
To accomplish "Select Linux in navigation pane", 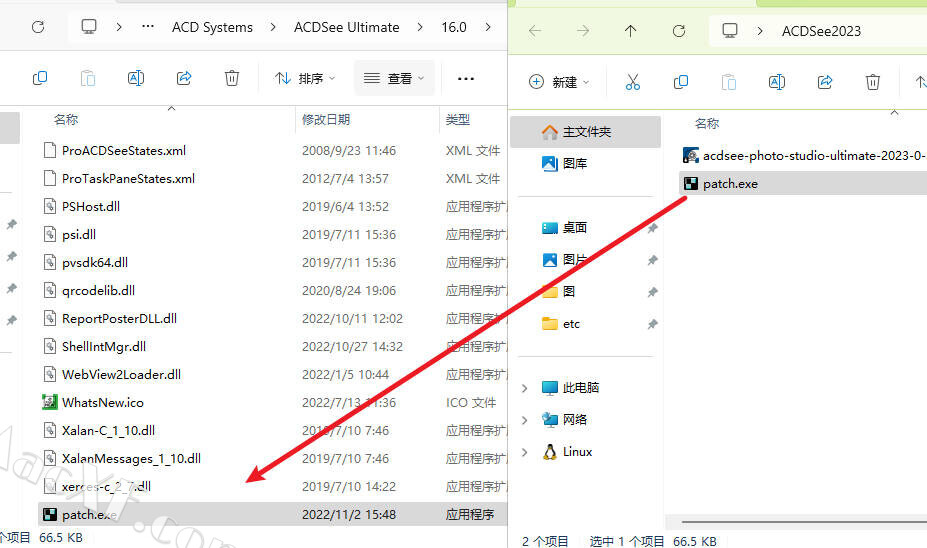I will point(568,452).
